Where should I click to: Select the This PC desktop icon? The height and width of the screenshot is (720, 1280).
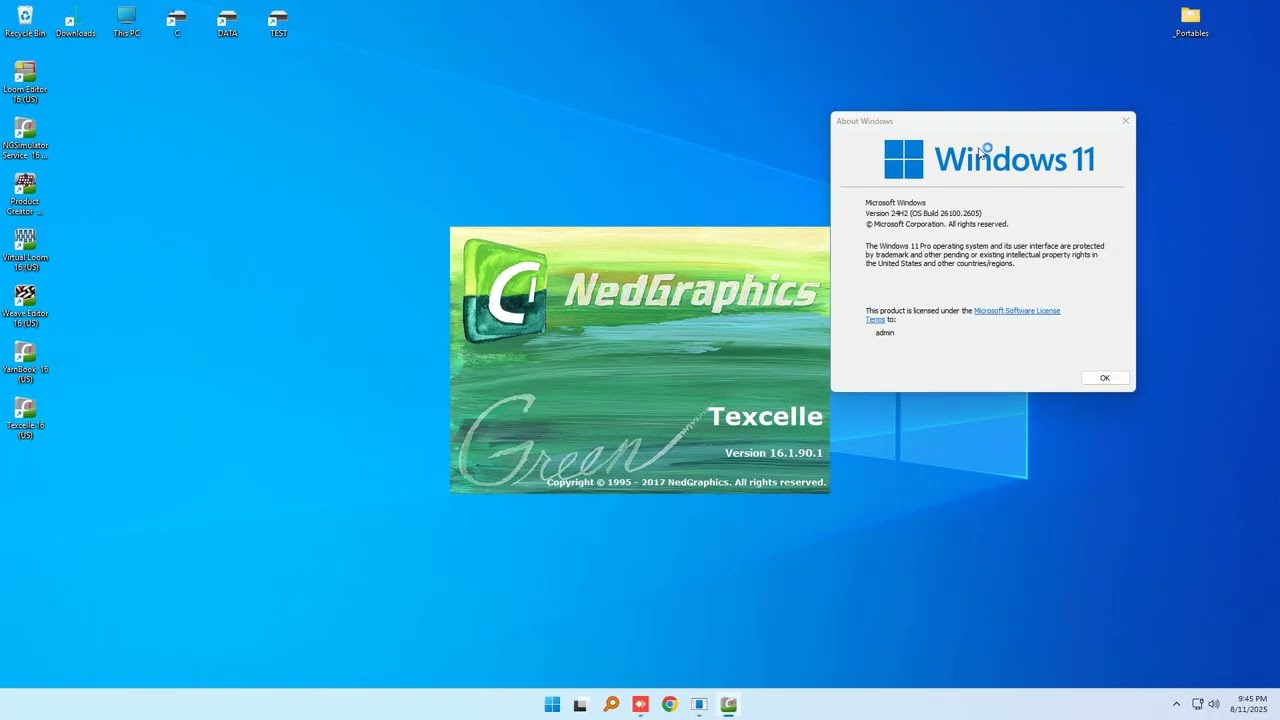(x=126, y=21)
